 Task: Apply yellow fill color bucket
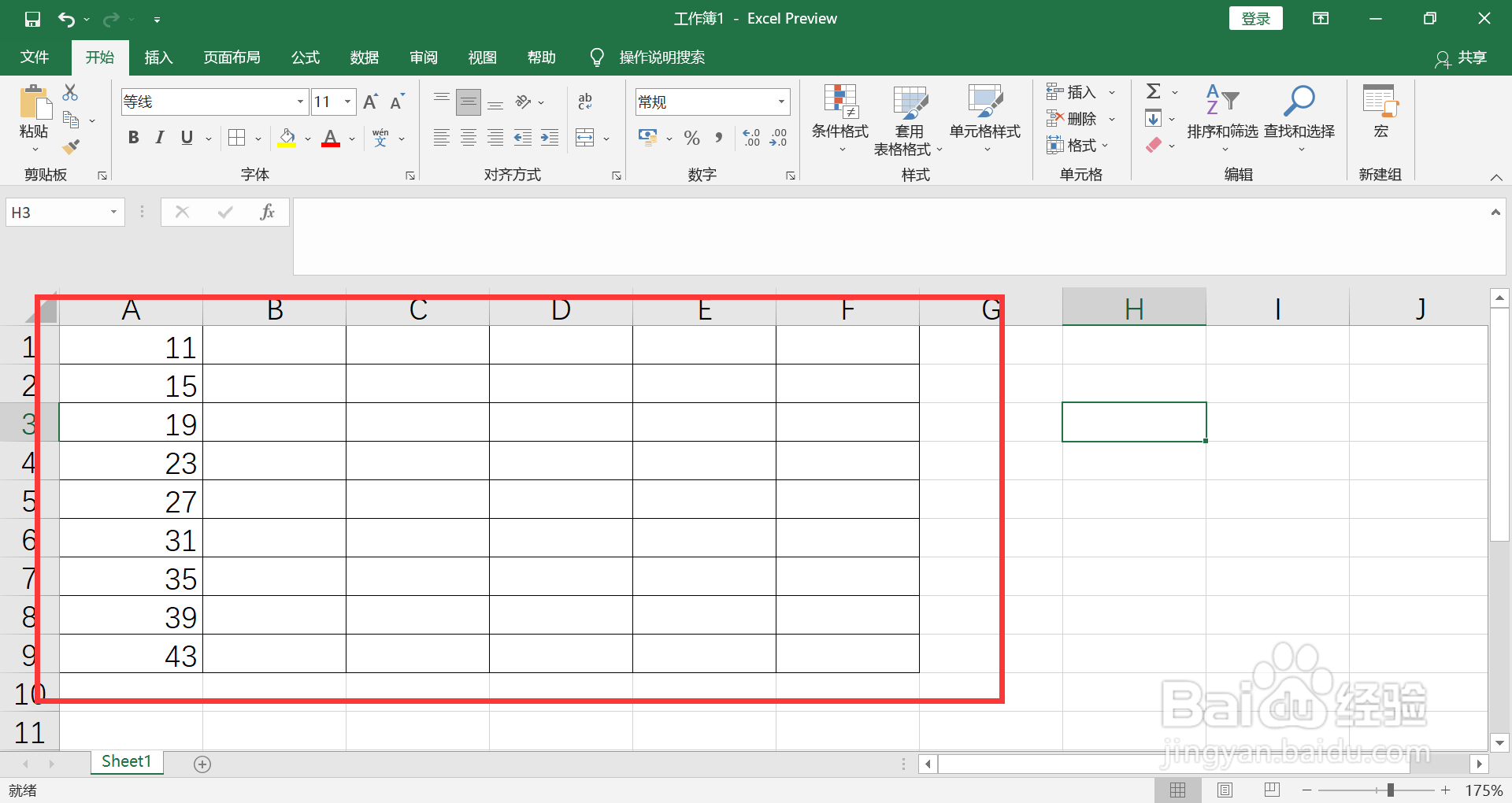tap(287, 139)
